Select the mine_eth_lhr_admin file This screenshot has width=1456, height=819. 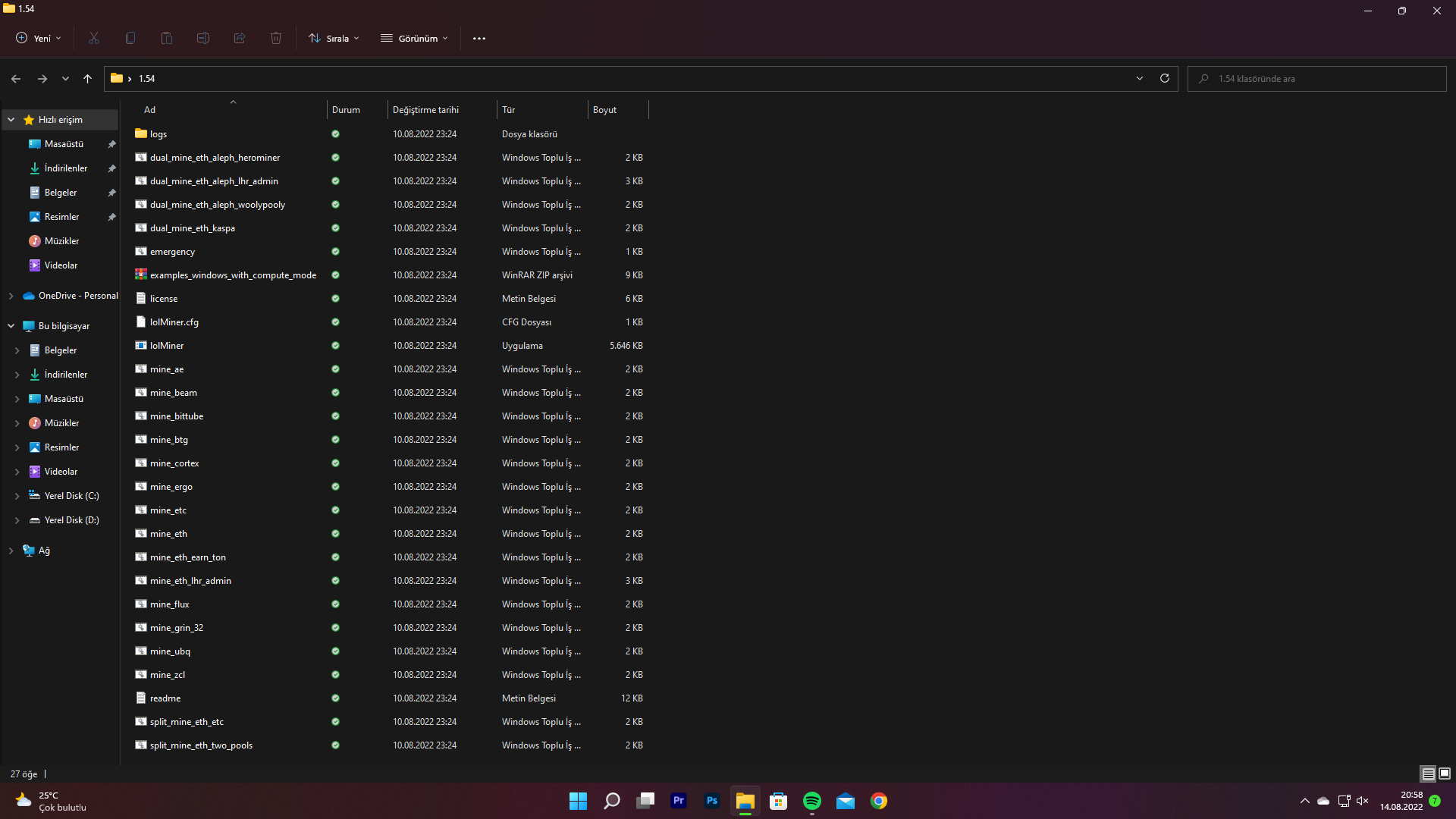pos(391,581)
